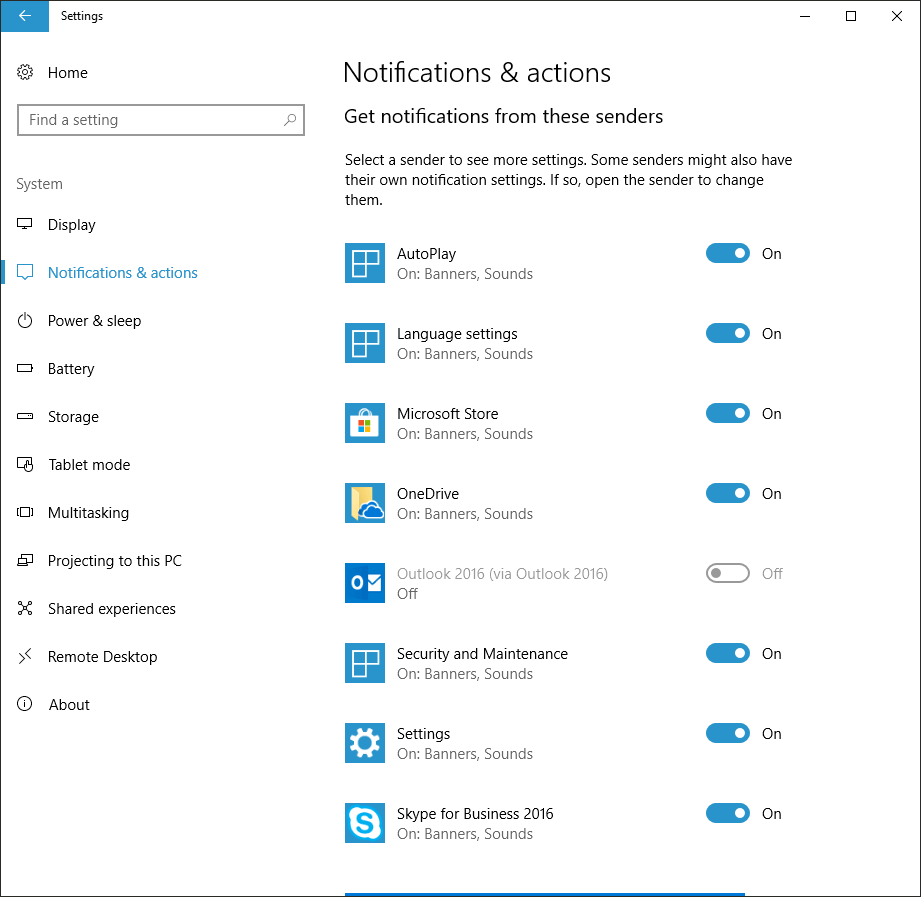Select Tablet mode in sidebar
This screenshot has height=897, width=921.
(x=89, y=465)
